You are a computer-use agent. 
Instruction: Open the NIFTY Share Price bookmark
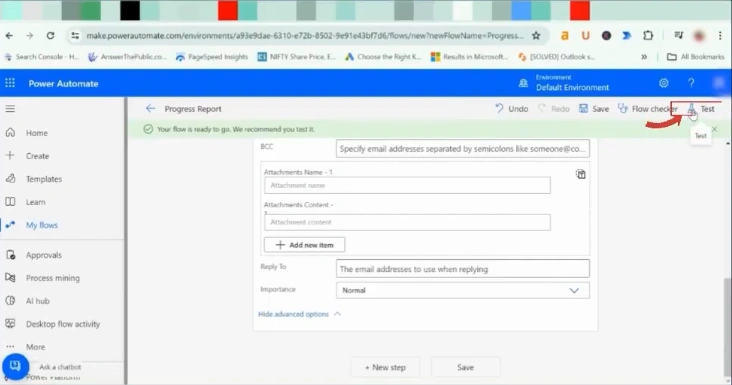[296, 57]
